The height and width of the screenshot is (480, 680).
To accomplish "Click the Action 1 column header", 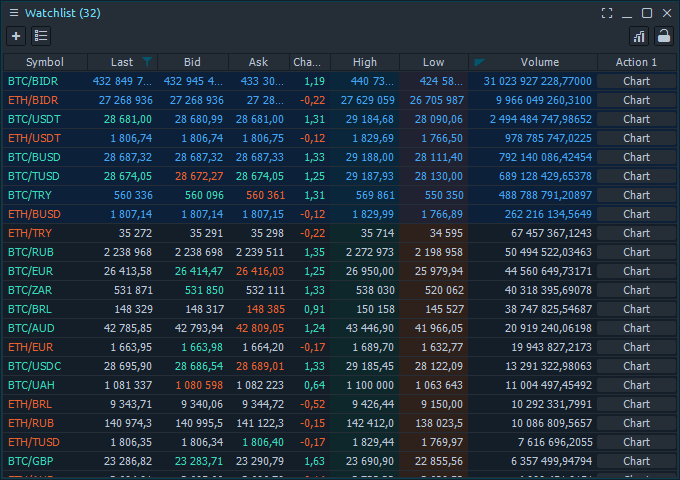I will pyautogui.click(x=636, y=62).
